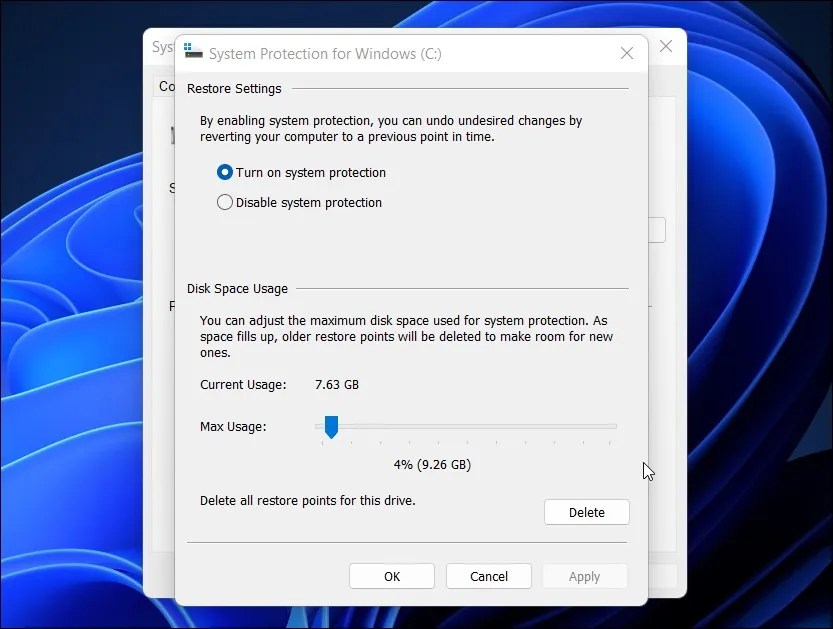Click the Max Usage slider handle
The height and width of the screenshot is (629, 833).
pyautogui.click(x=332, y=426)
